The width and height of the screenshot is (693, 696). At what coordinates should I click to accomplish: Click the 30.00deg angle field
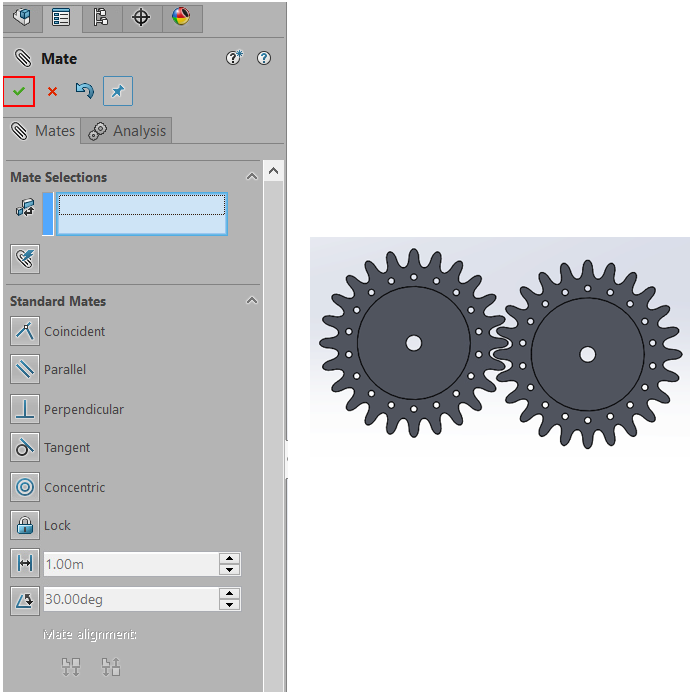(131, 599)
